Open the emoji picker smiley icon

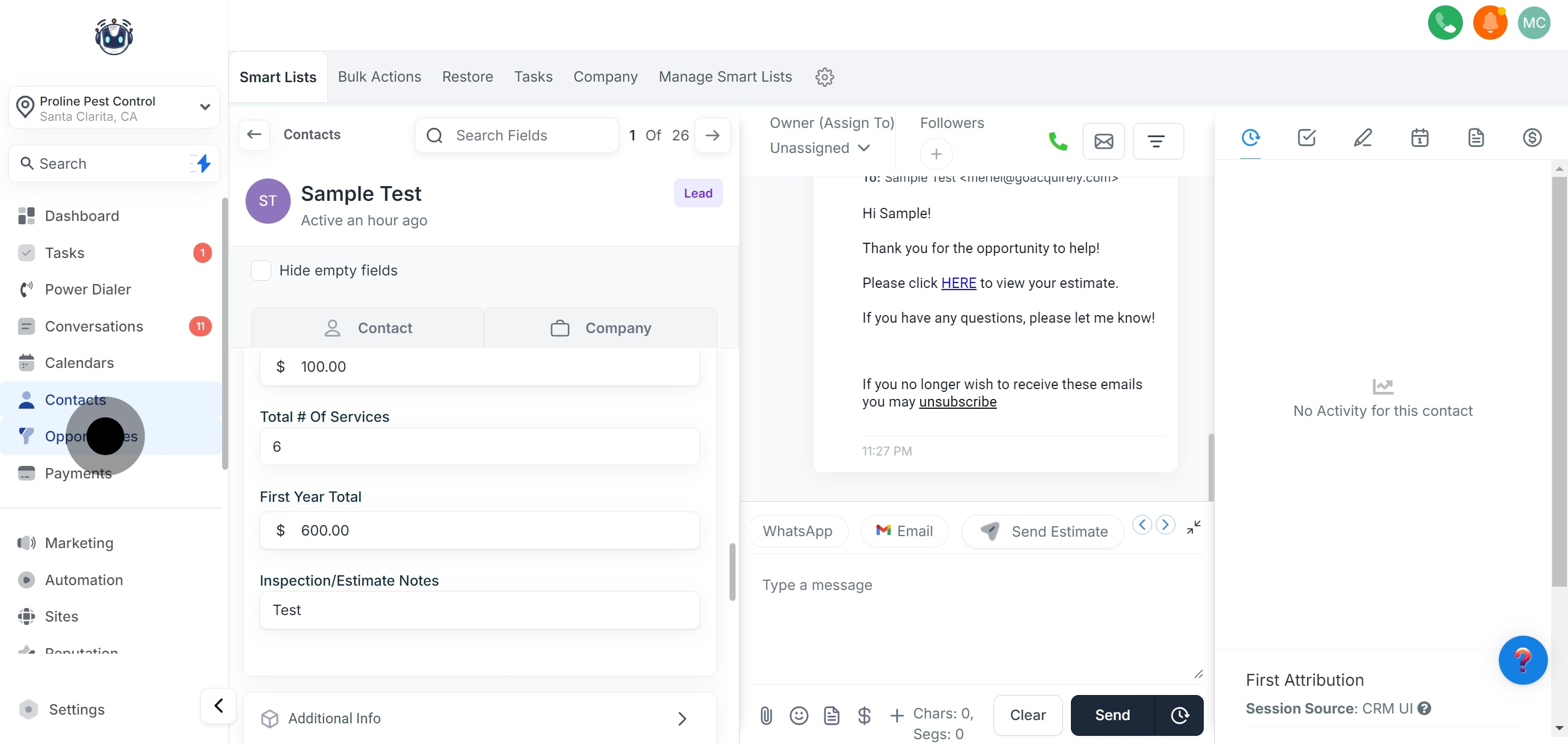799,715
